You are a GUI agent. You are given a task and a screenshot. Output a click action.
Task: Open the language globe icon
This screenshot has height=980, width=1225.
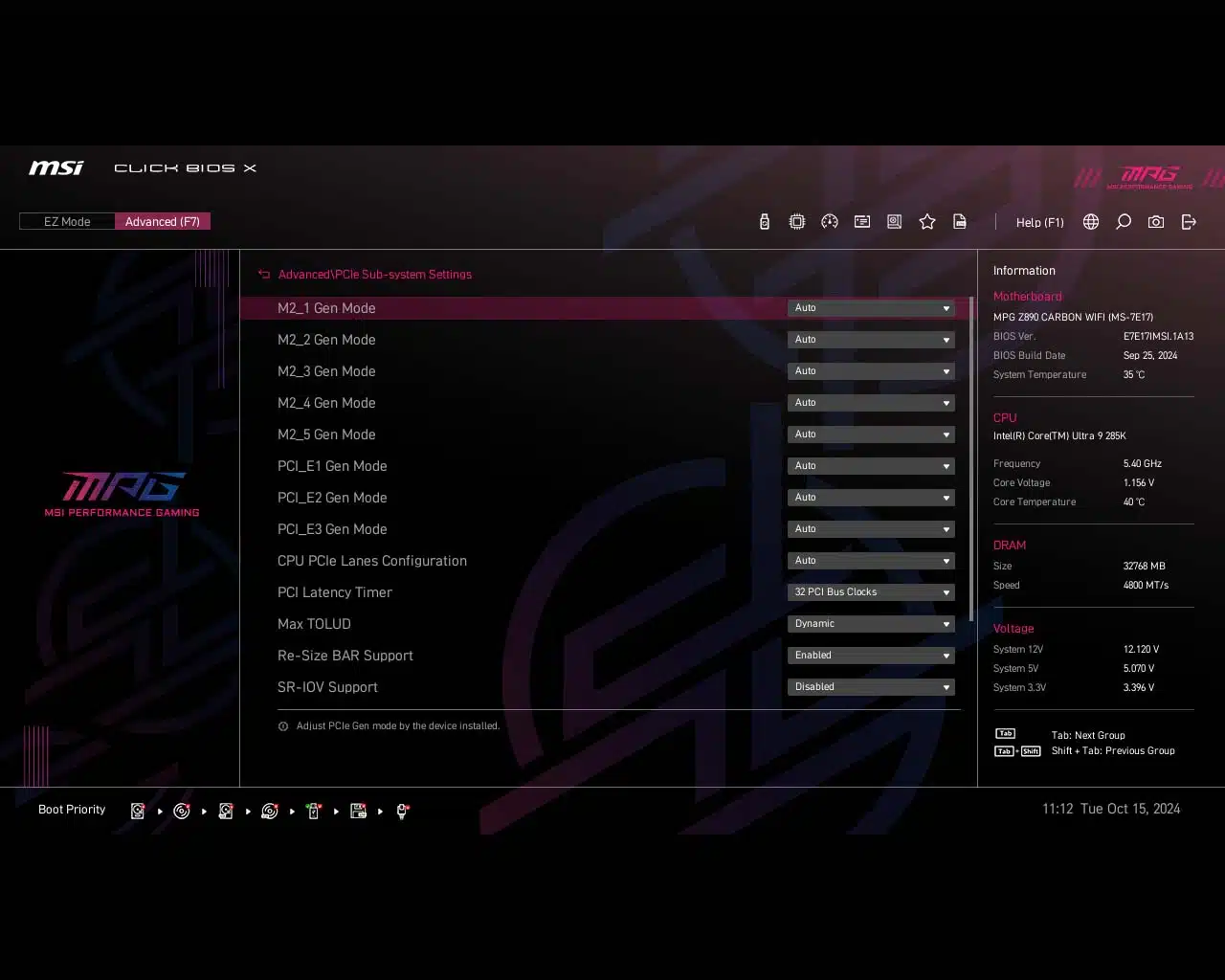[x=1091, y=222]
